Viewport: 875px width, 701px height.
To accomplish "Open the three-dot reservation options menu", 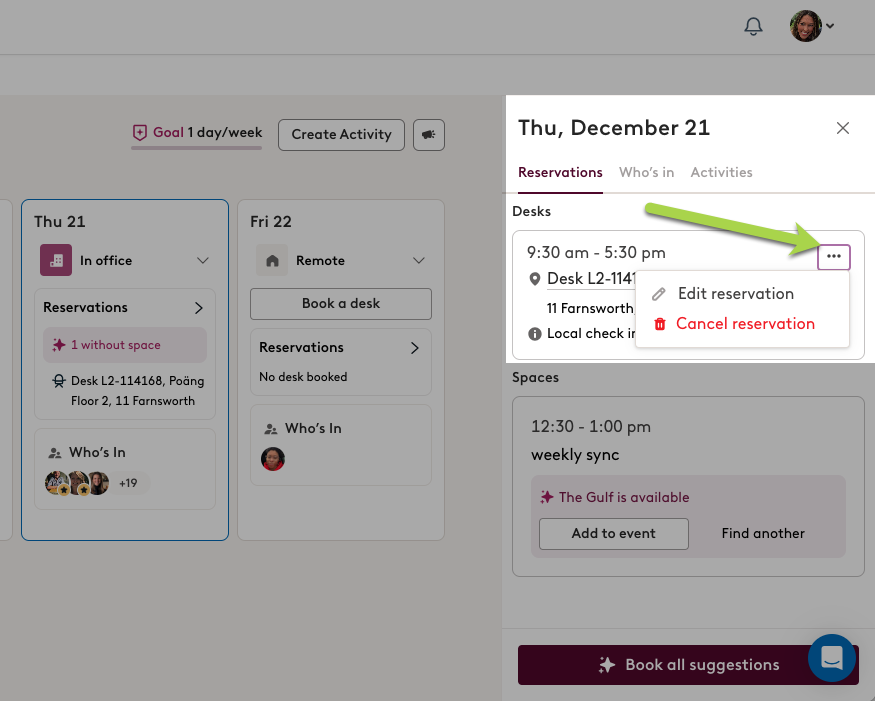I will click(x=834, y=256).
